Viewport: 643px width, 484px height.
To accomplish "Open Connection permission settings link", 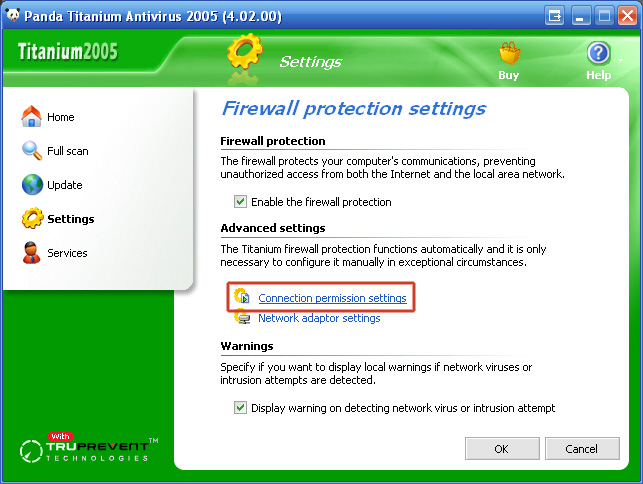I will (332, 298).
